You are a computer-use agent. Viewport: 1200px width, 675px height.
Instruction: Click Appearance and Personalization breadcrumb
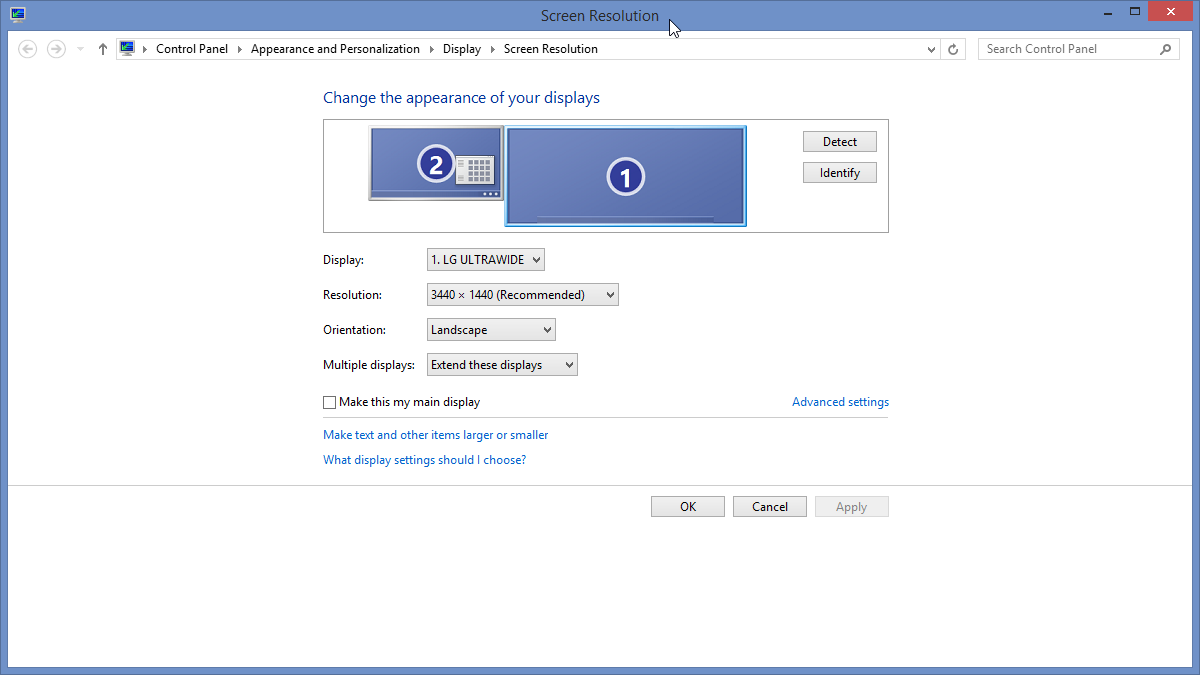[x=335, y=49]
